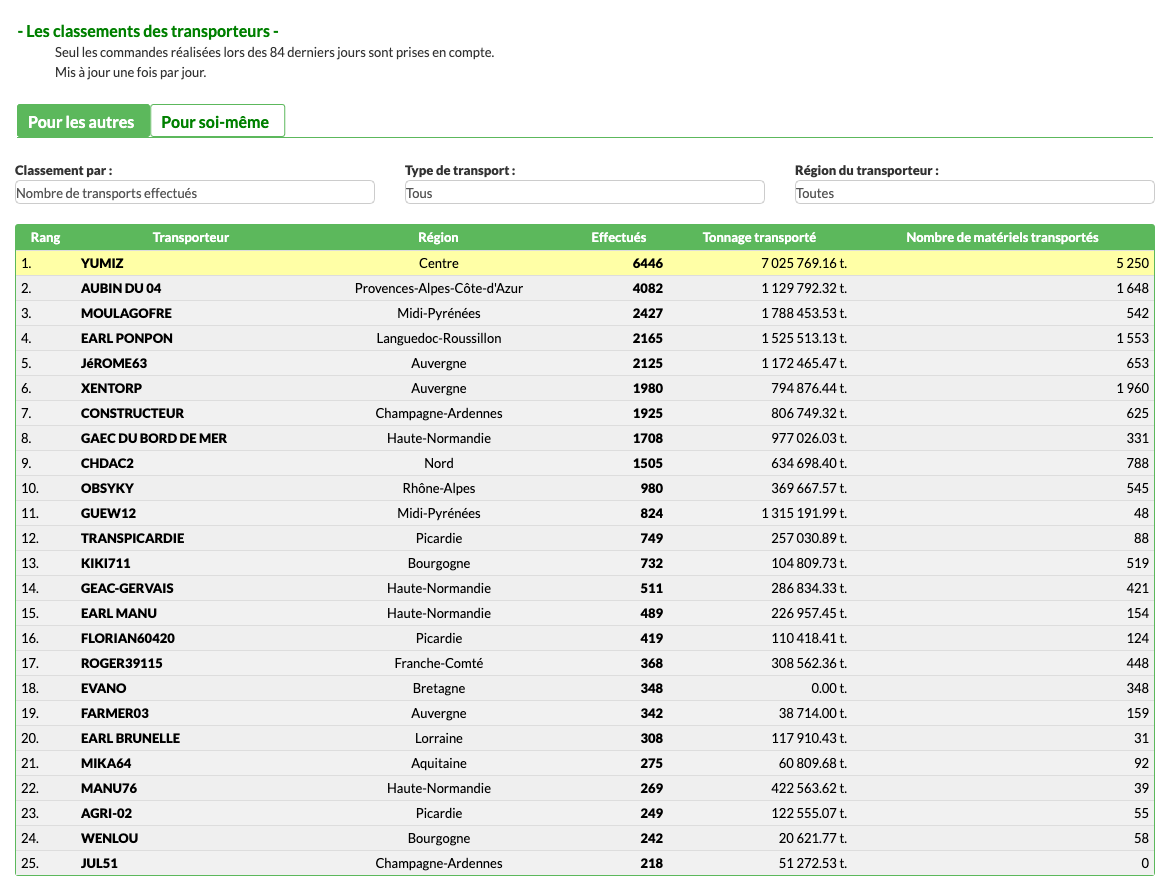Click "Nombre de matériels transportés" header
The image size is (1170, 896).
(x=1002, y=238)
